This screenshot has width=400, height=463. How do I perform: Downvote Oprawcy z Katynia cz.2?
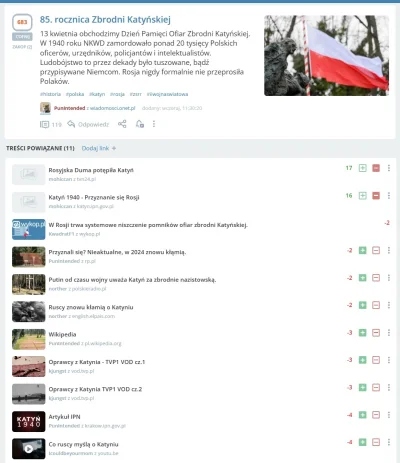point(376,387)
